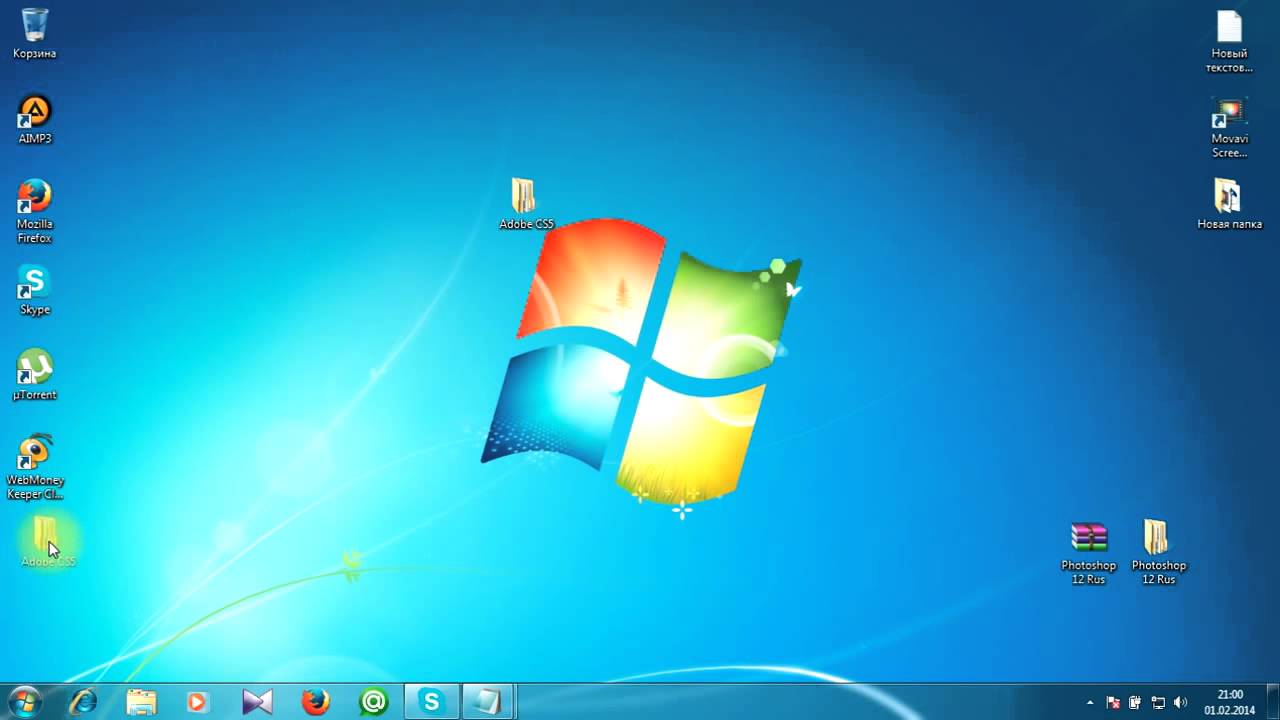Screen dimensions: 1280x720
Task: Open Windows Explorer from the taskbar
Action: [141, 702]
